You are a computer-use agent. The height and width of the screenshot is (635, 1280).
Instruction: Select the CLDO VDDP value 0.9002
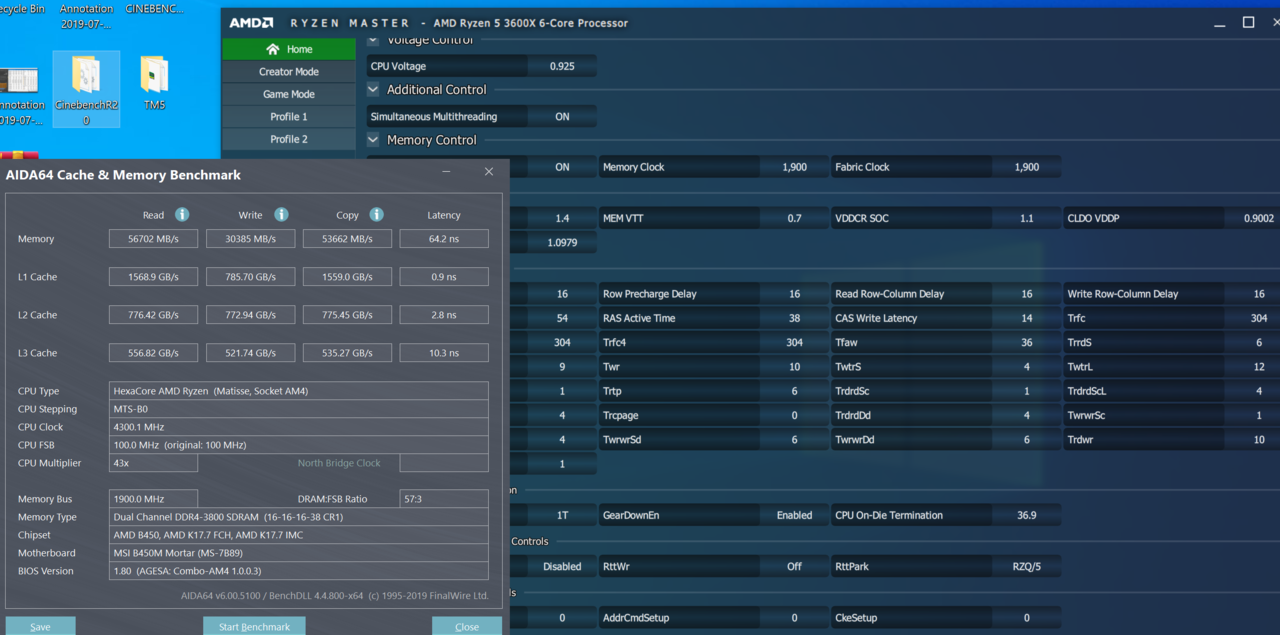(1259, 218)
